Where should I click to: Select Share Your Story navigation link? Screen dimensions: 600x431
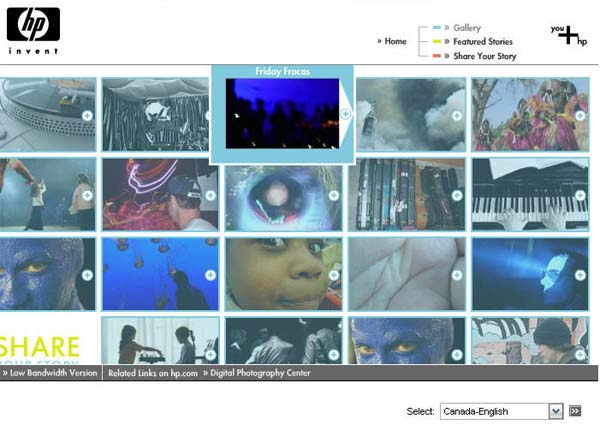click(x=484, y=56)
